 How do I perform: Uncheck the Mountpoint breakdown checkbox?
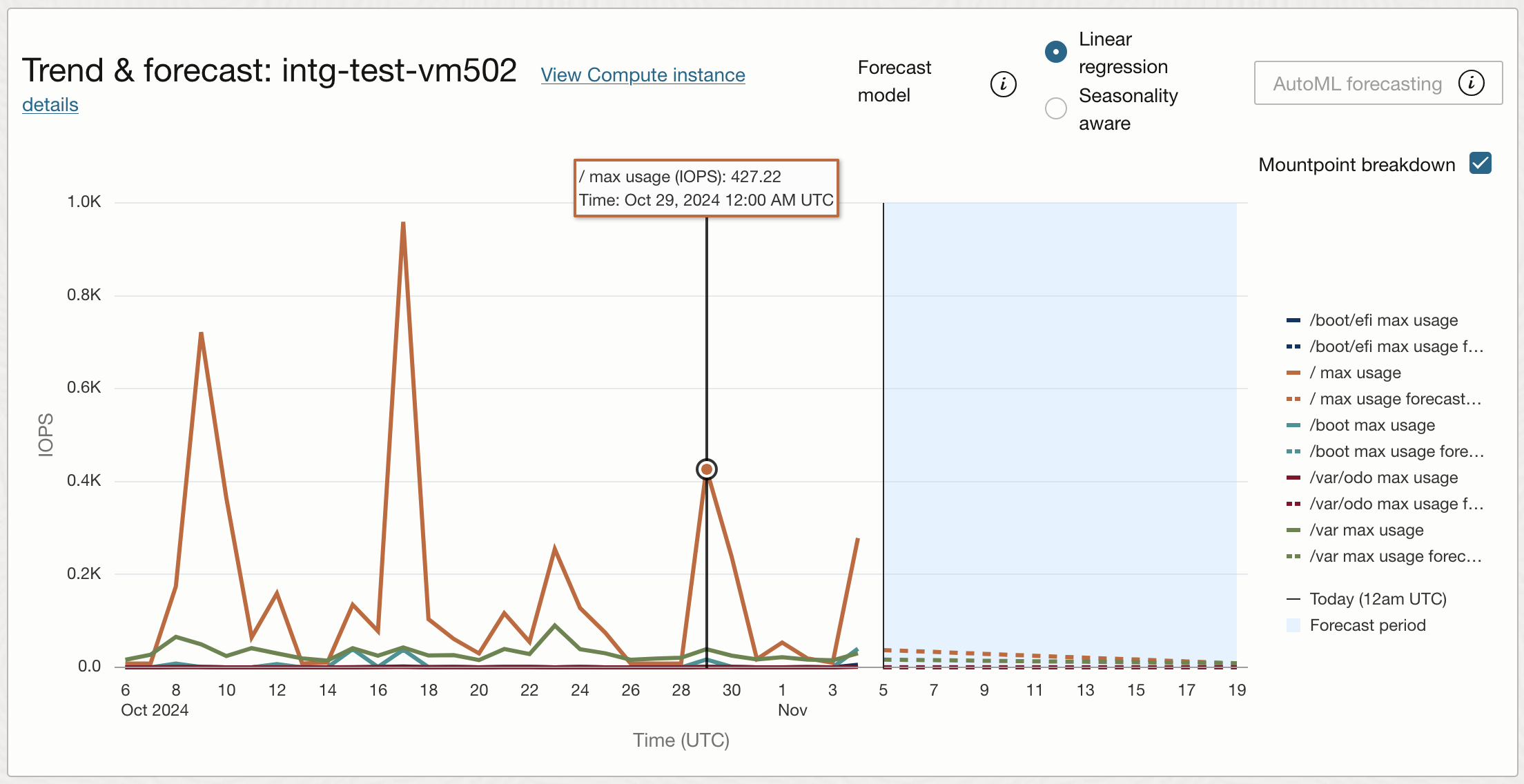[x=1481, y=164]
